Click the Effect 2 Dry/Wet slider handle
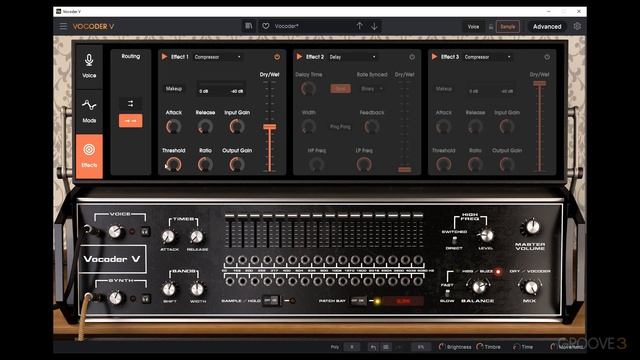Image resolution: width=640 pixels, height=360 pixels. coord(404,169)
